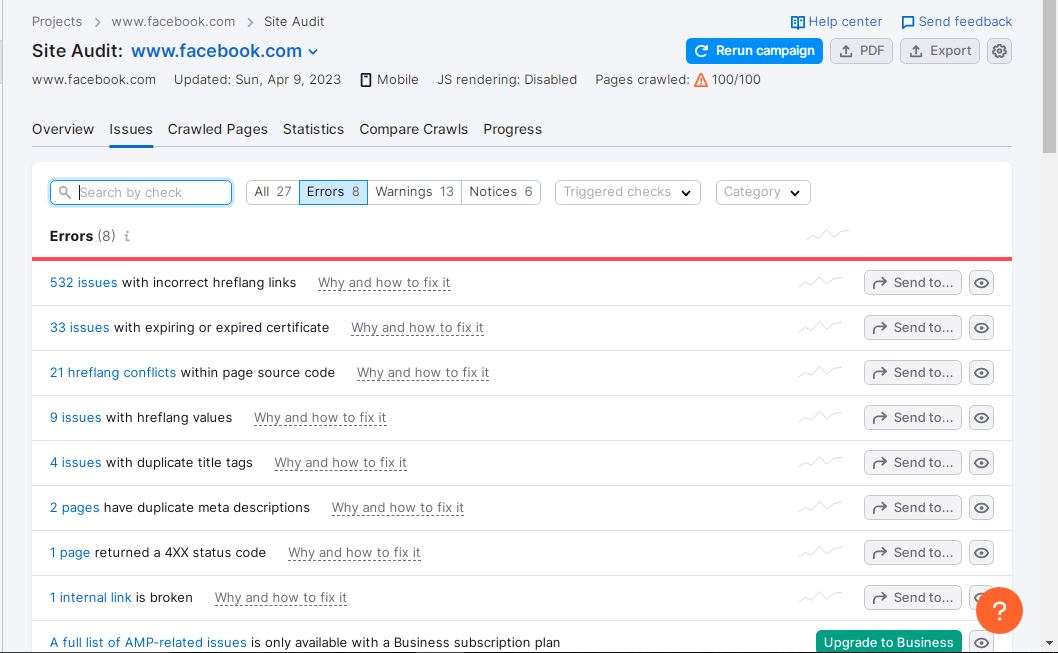View trend sparkline for duplicate title tags
Screen dimensions: 1058x653
coord(820,463)
